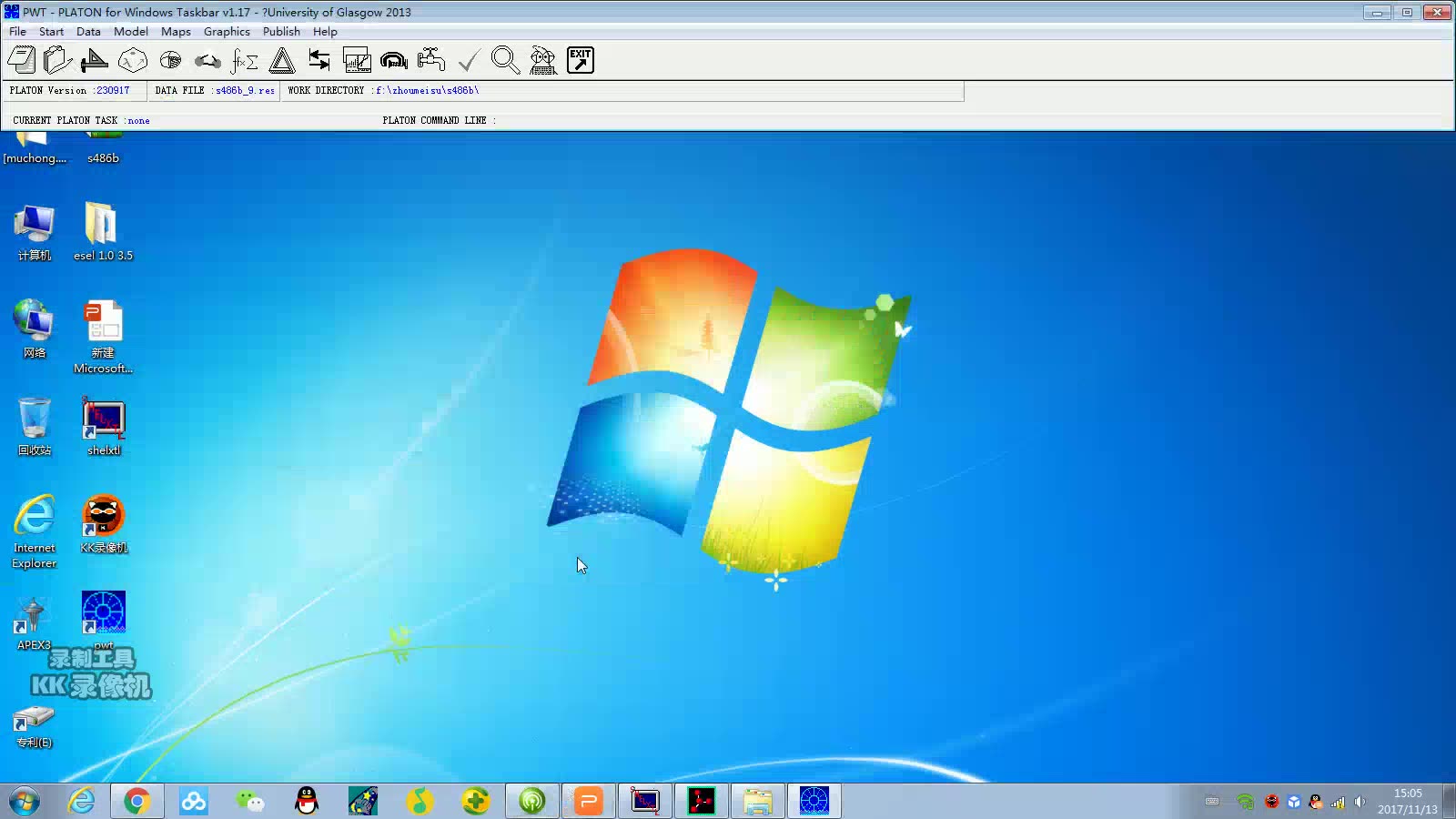Open the Publish menu
This screenshot has width=1456, height=819.
click(281, 31)
